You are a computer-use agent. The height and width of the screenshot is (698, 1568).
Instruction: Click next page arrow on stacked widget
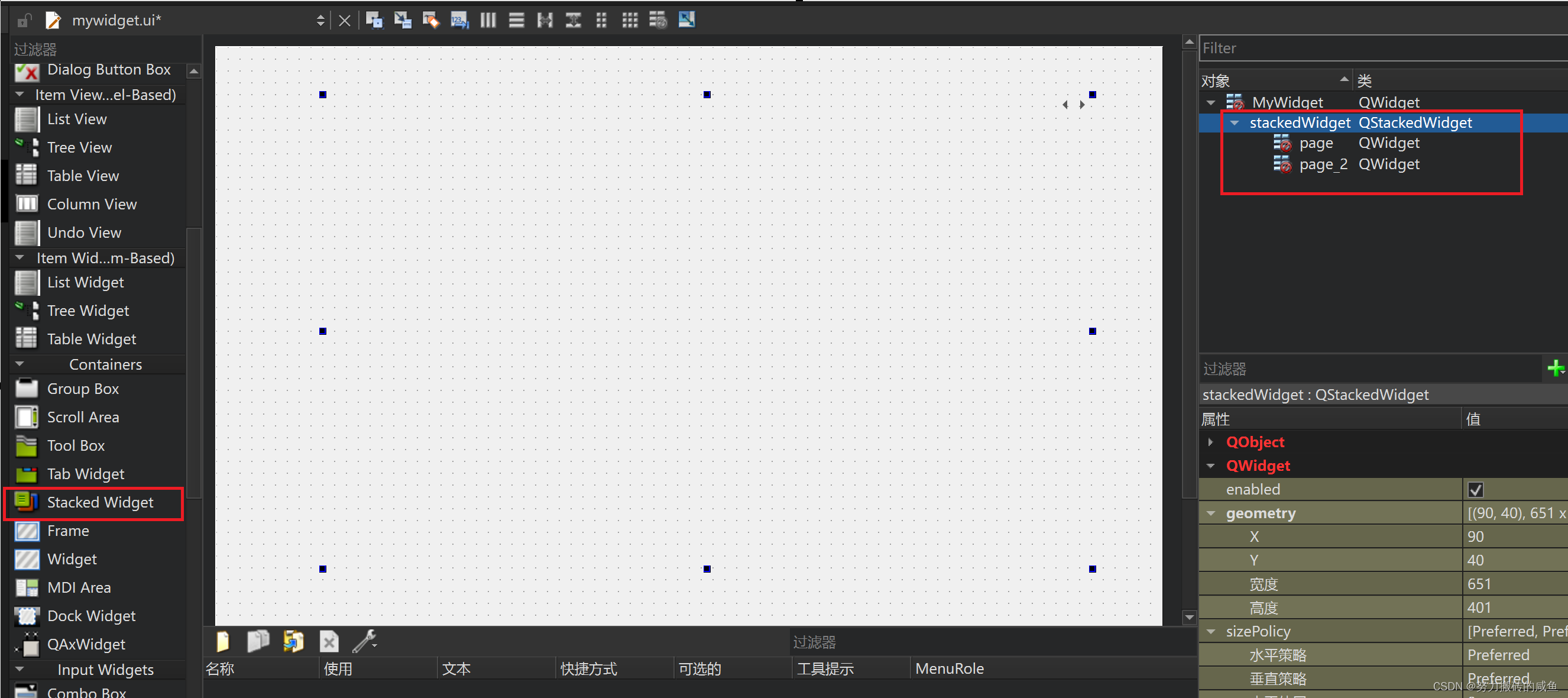pyautogui.click(x=1081, y=104)
